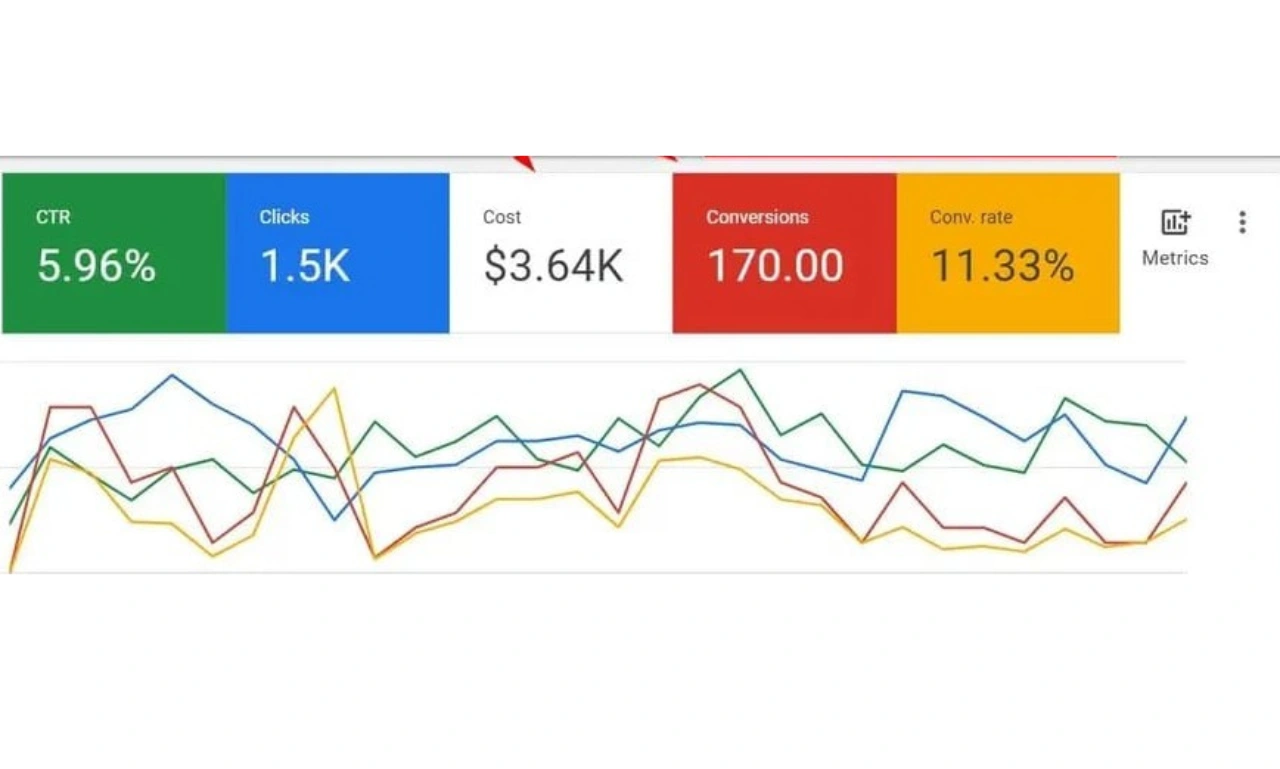The width and height of the screenshot is (1280, 769).
Task: Click the blue line's lowest dip
Action: tap(335, 519)
